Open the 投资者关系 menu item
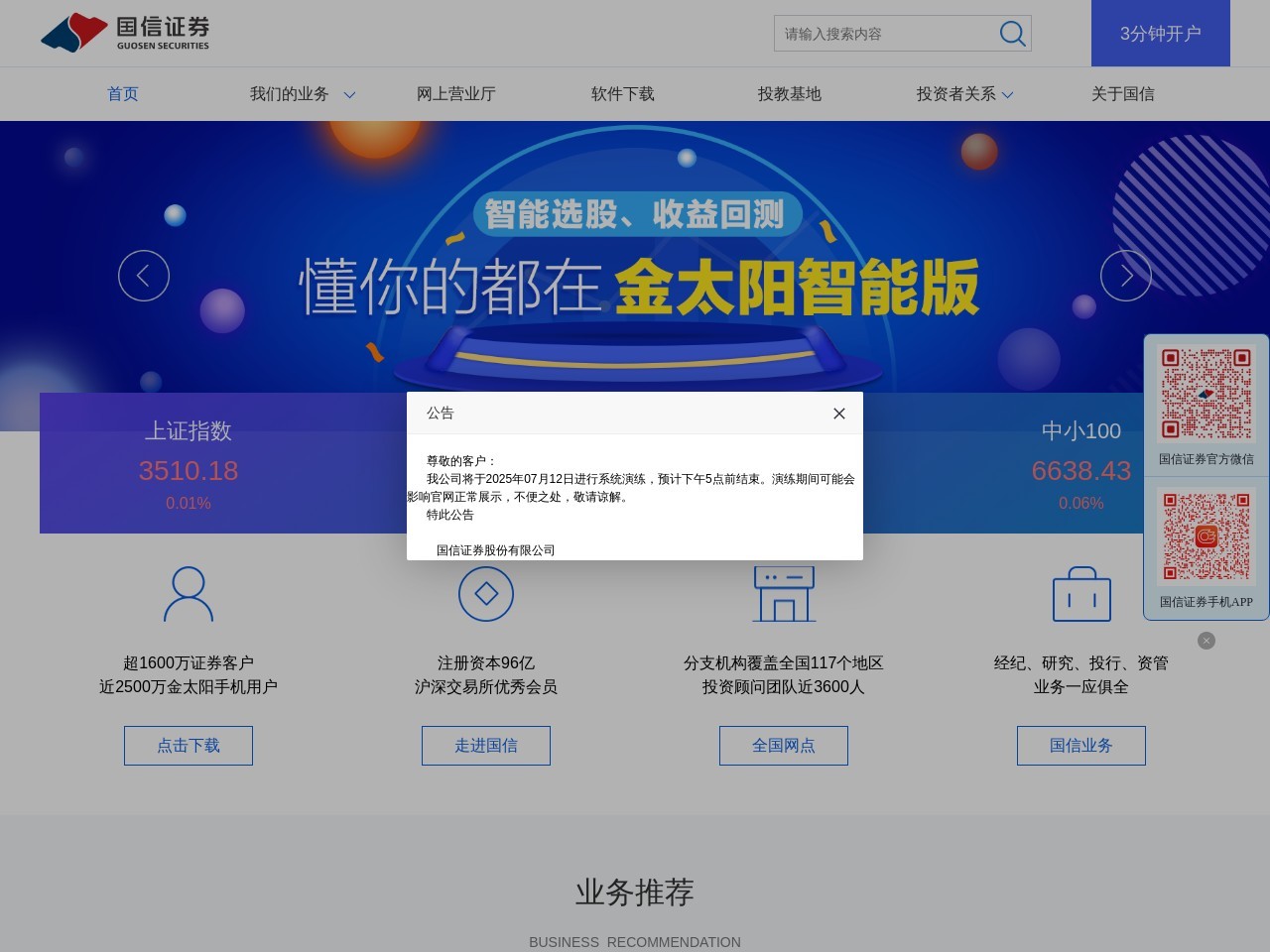 956,94
